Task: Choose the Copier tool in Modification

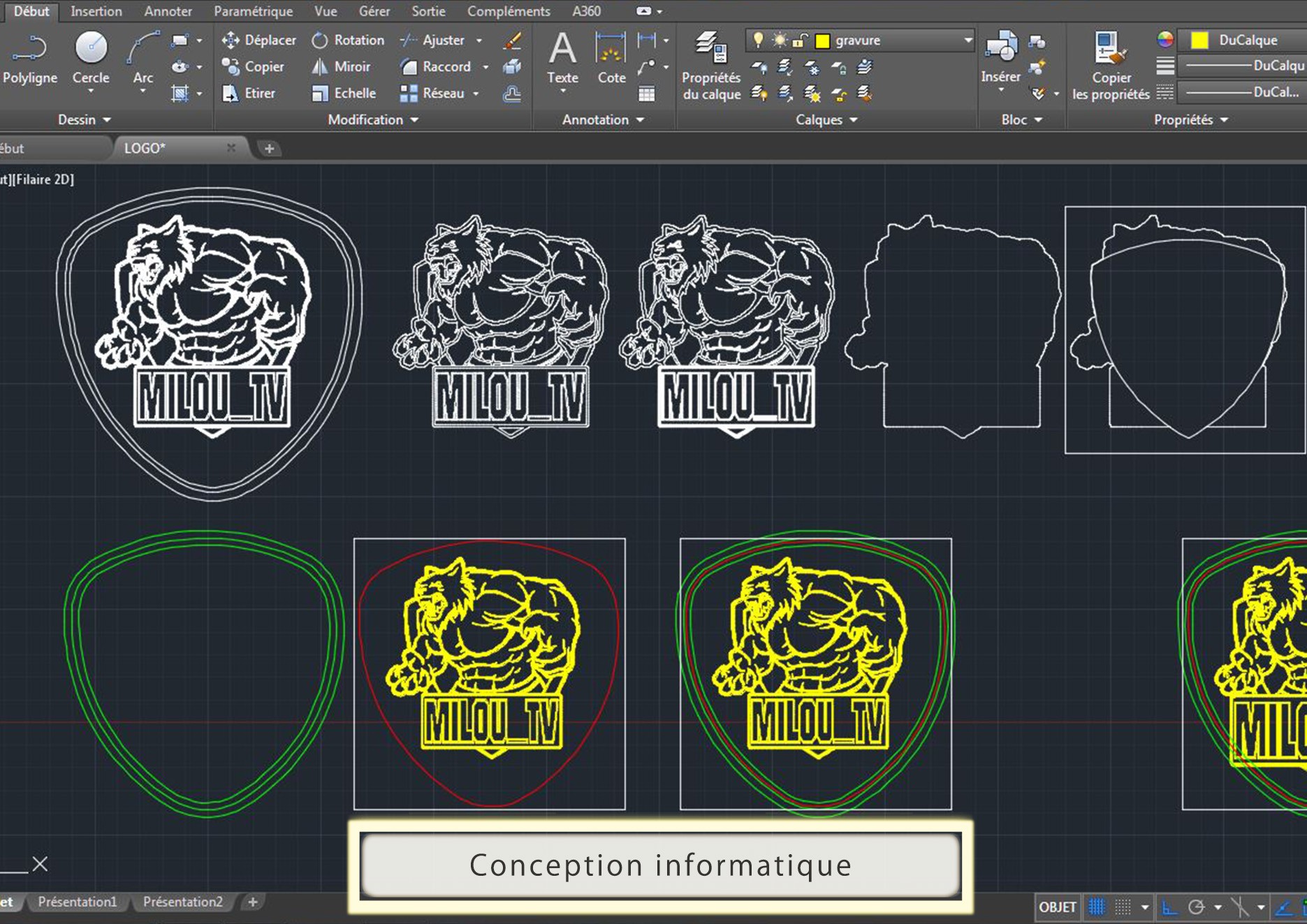Action: (253, 66)
